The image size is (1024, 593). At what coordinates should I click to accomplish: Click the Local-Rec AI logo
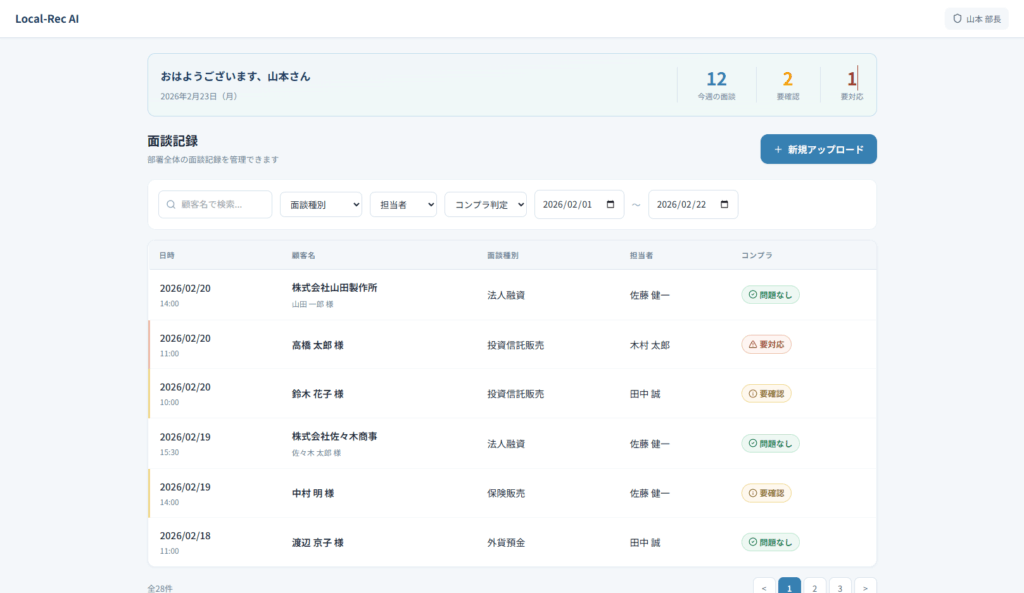(47, 19)
